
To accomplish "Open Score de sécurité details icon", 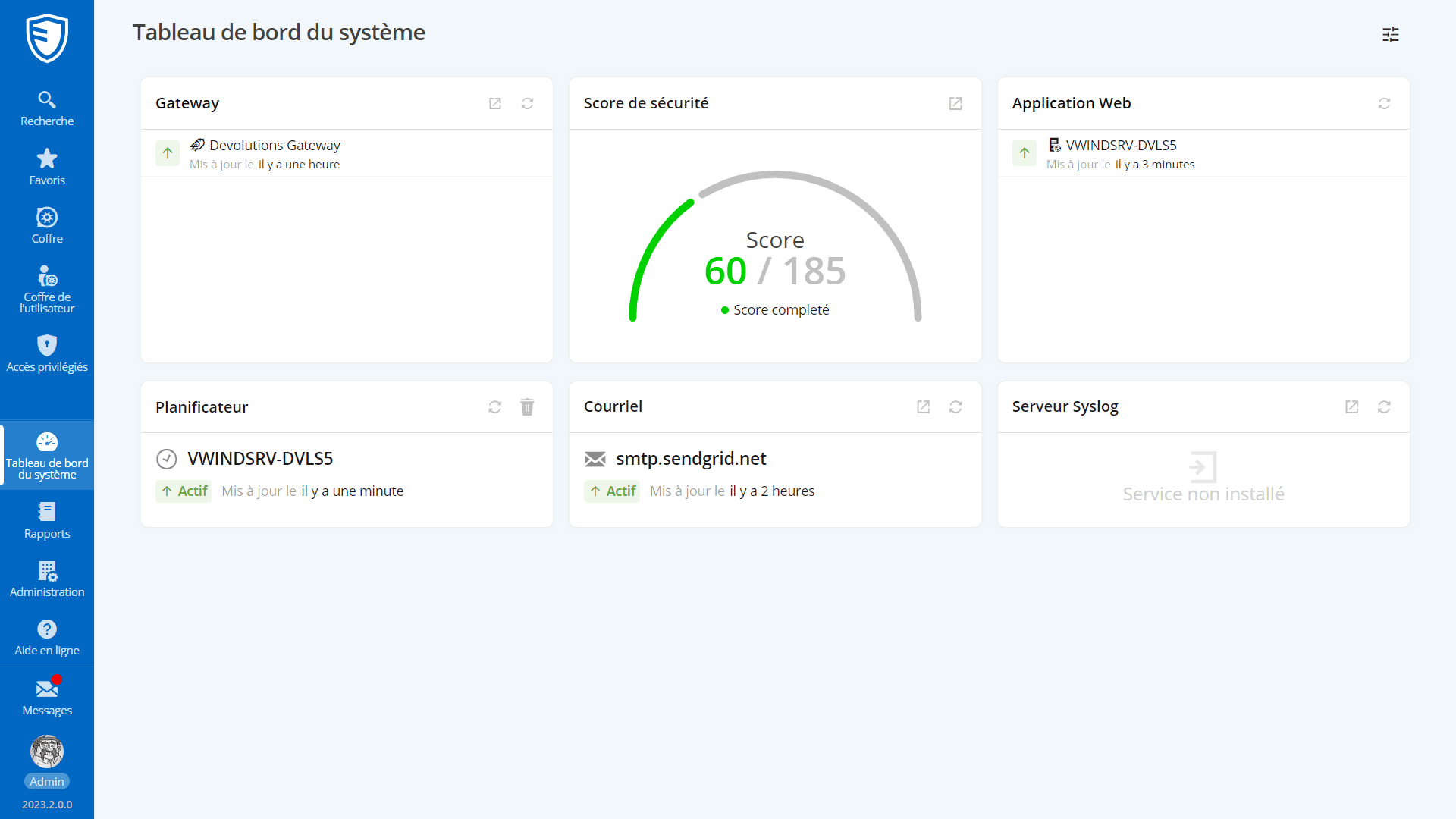I will (x=955, y=103).
